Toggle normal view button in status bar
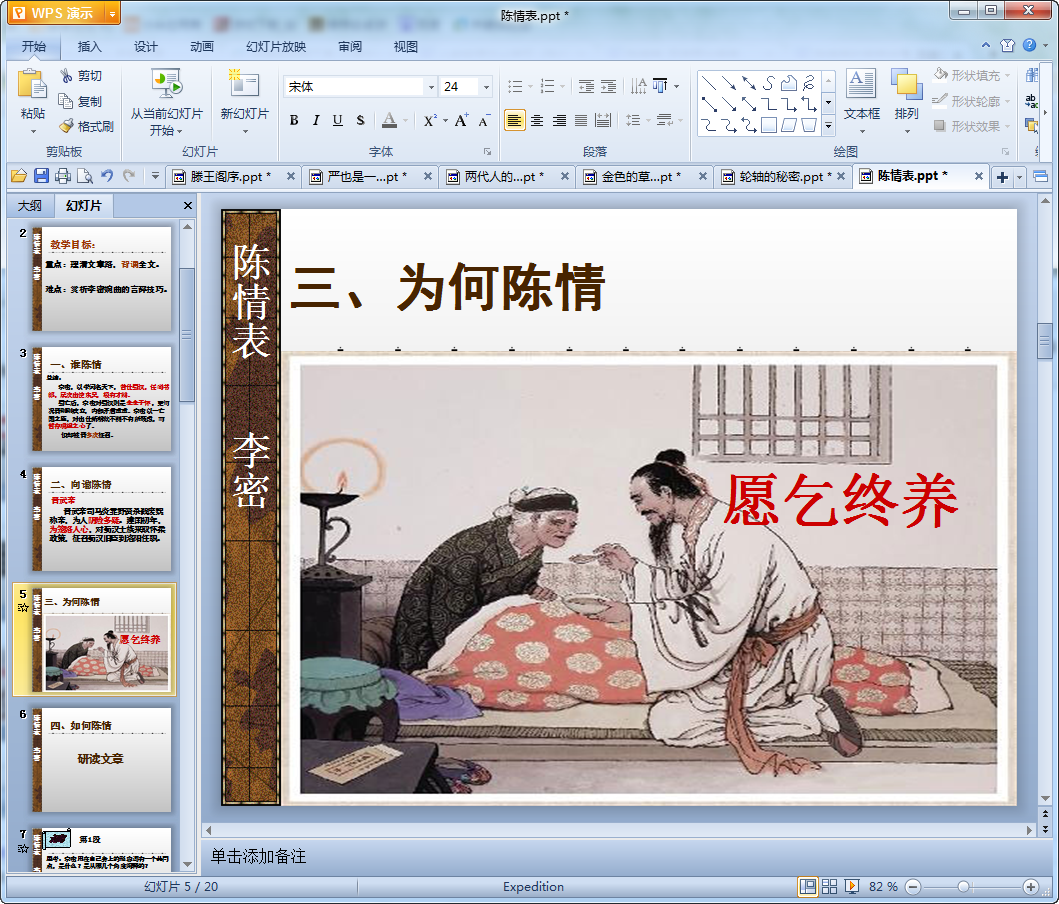Viewport: 1059px width, 904px height. point(807,886)
